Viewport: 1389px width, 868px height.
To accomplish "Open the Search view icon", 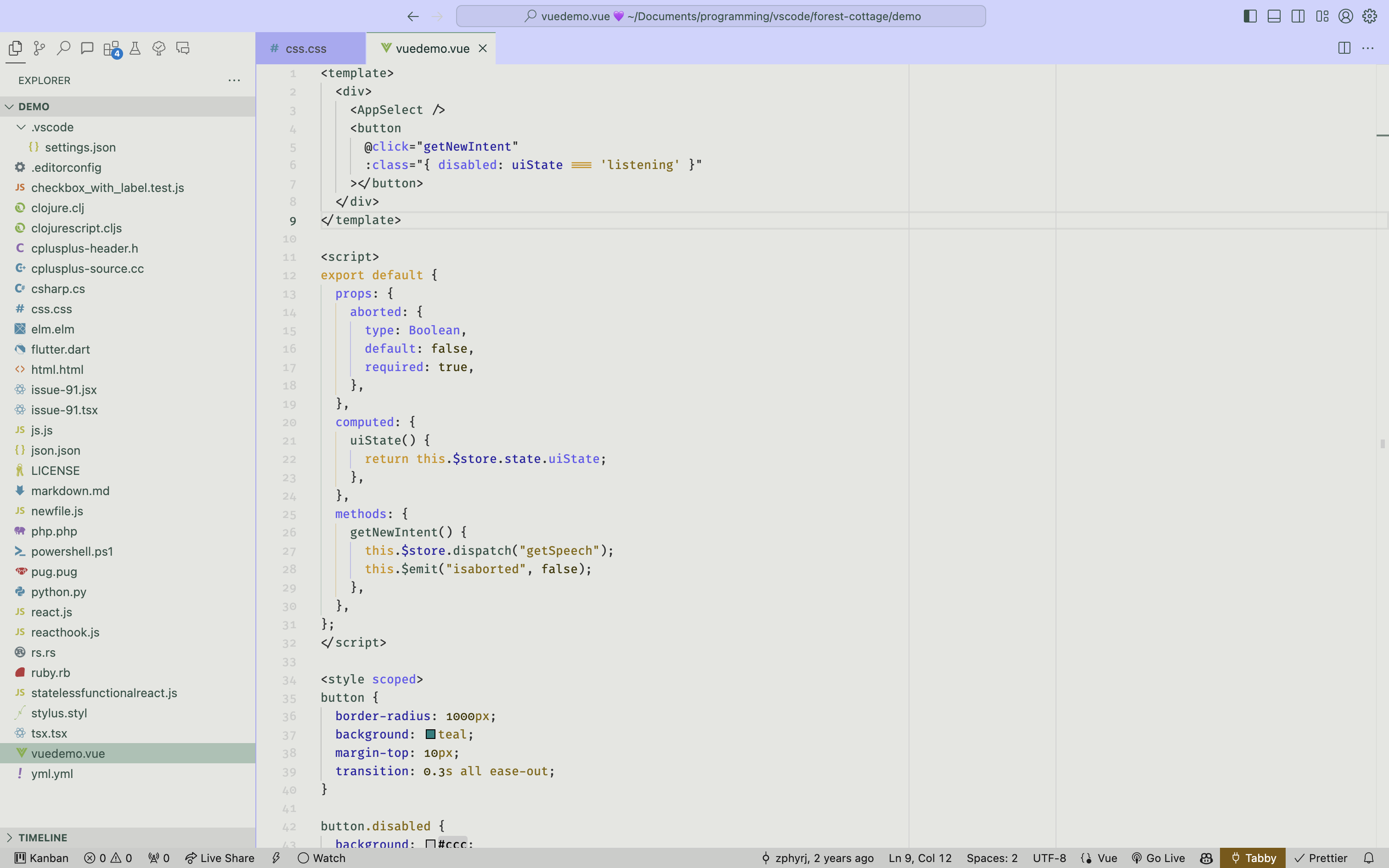I will [63, 48].
